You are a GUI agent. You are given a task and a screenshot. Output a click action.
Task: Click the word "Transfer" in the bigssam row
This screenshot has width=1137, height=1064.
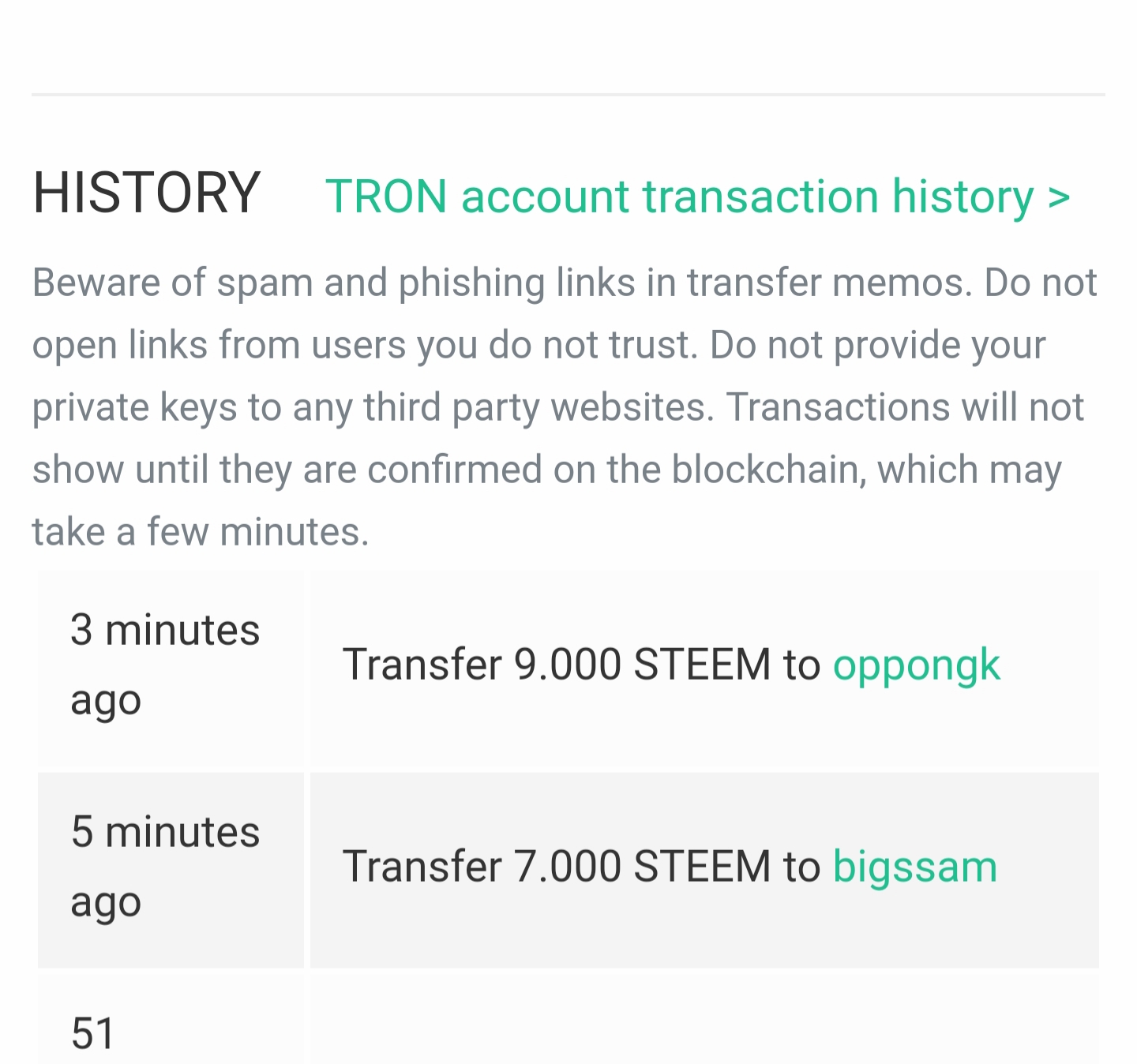pyautogui.click(x=422, y=867)
